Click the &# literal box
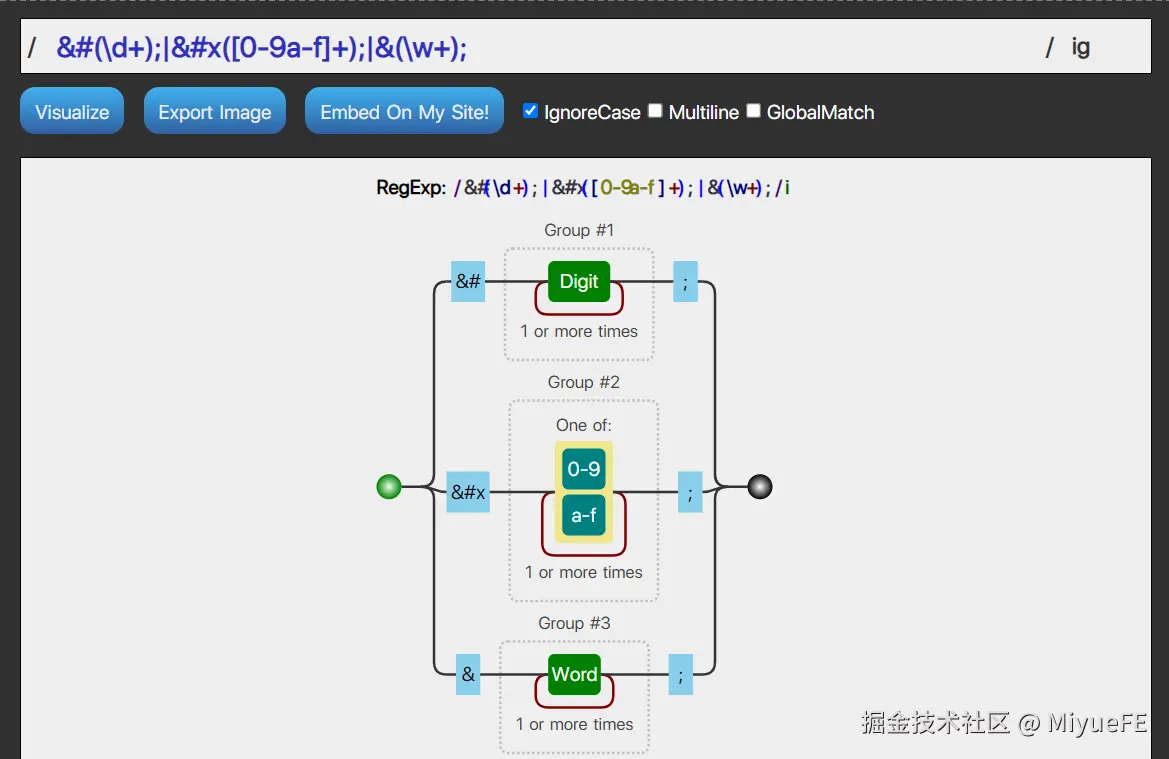The width and height of the screenshot is (1169, 759). pos(468,281)
